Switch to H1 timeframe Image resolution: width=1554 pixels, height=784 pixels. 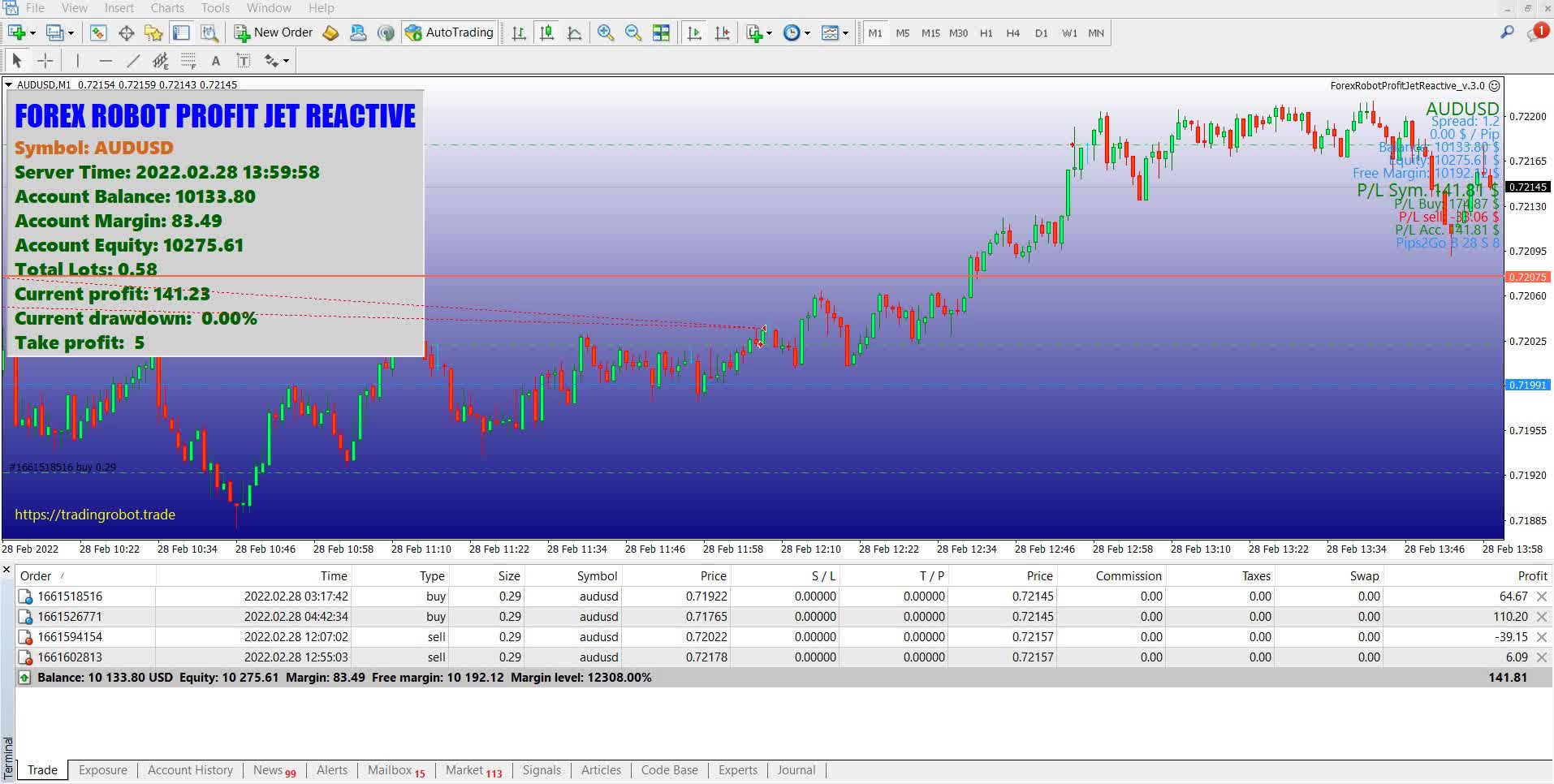coord(986,33)
